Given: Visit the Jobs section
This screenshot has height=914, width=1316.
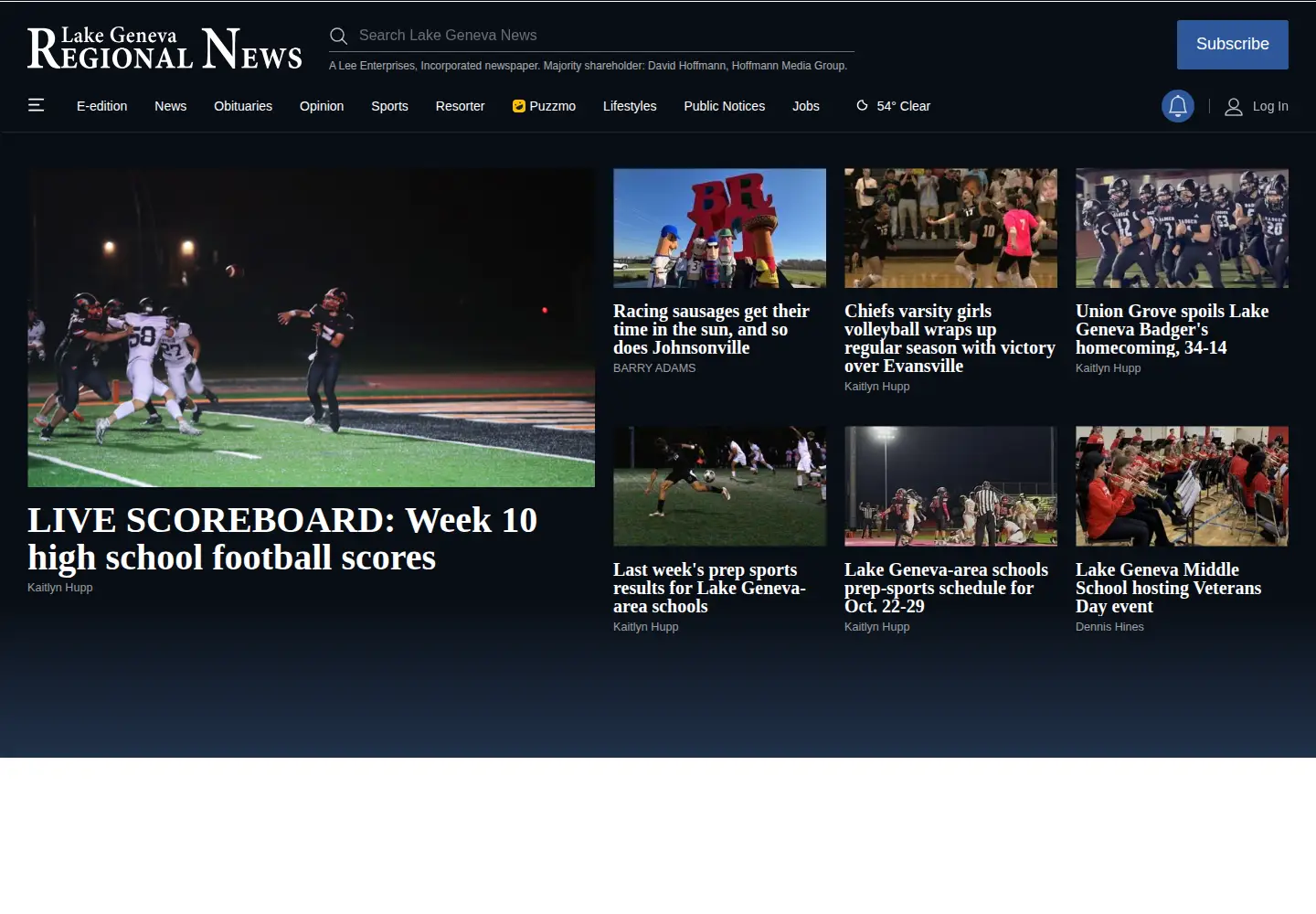Looking at the screenshot, I should click(806, 106).
